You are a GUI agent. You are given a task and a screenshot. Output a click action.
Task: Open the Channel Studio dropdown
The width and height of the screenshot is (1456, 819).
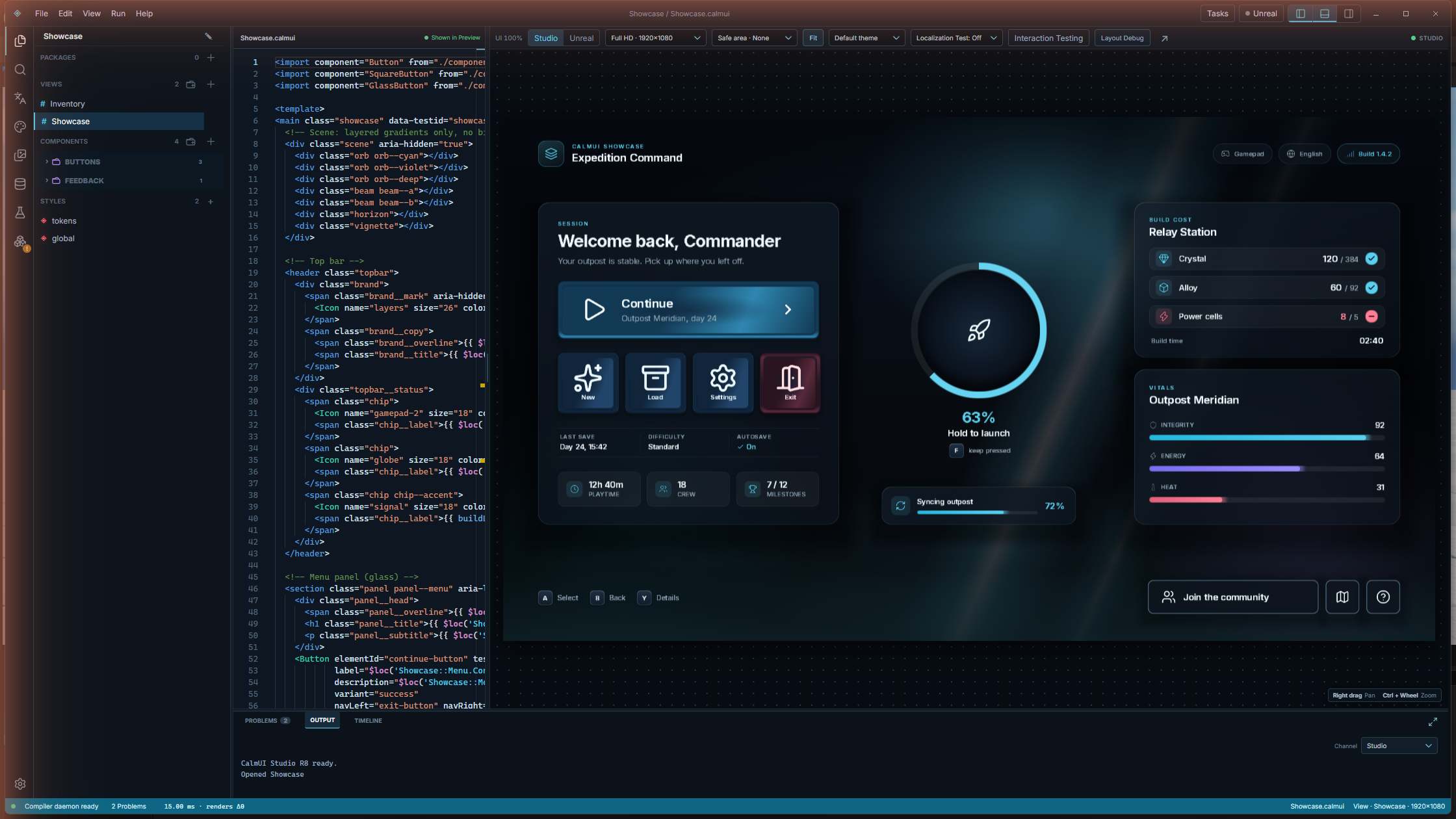tap(1399, 746)
